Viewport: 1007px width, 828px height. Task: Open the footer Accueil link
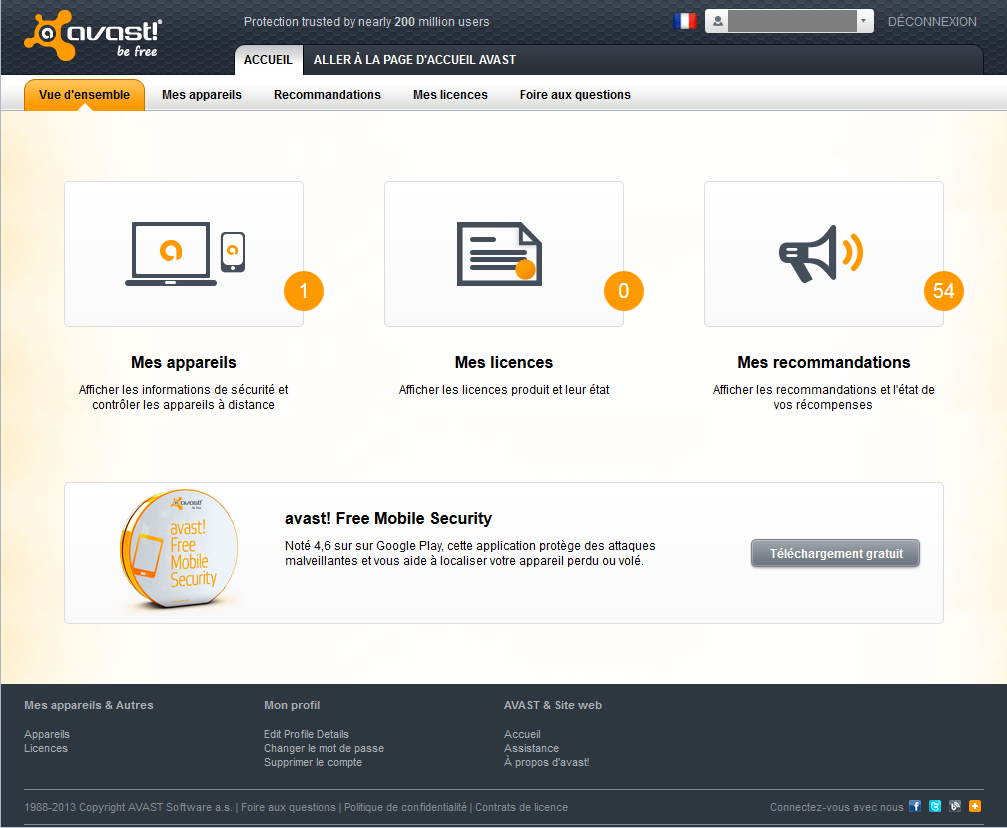click(x=522, y=734)
